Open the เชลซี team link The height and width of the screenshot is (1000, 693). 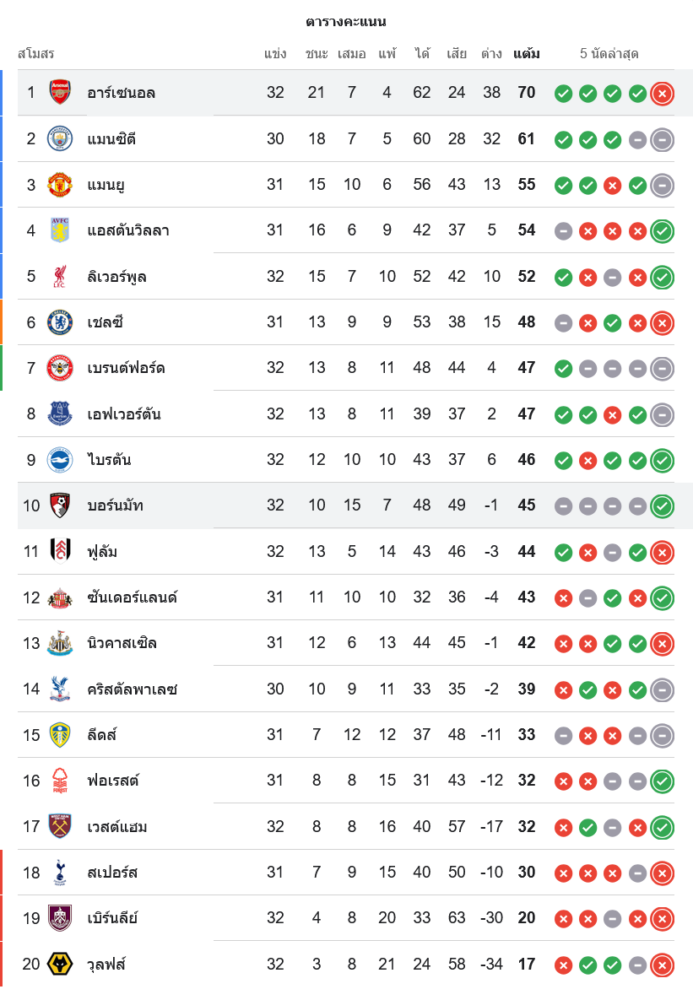click(x=104, y=322)
